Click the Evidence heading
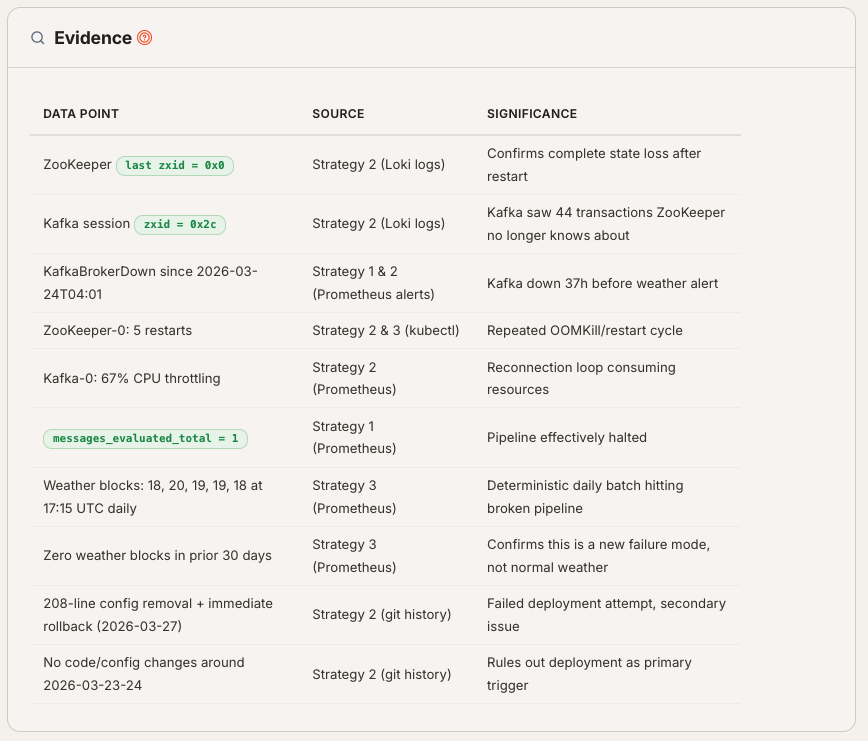The width and height of the screenshot is (868, 741). tap(93, 38)
